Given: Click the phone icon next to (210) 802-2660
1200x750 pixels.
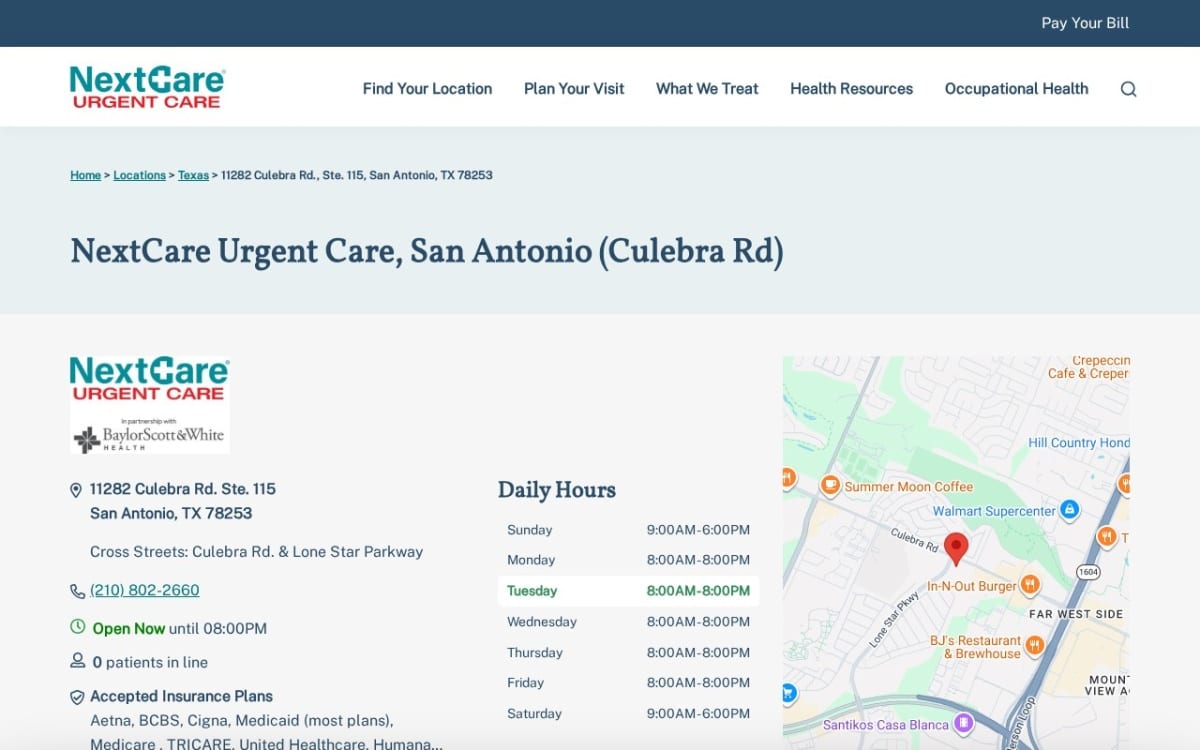Looking at the screenshot, I should pyautogui.click(x=77, y=591).
